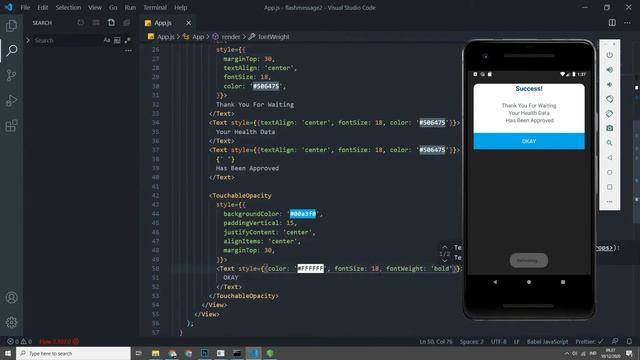The height and width of the screenshot is (360, 640).
Task: Click the #FFFFFF color value on line 50
Action: [x=311, y=269]
